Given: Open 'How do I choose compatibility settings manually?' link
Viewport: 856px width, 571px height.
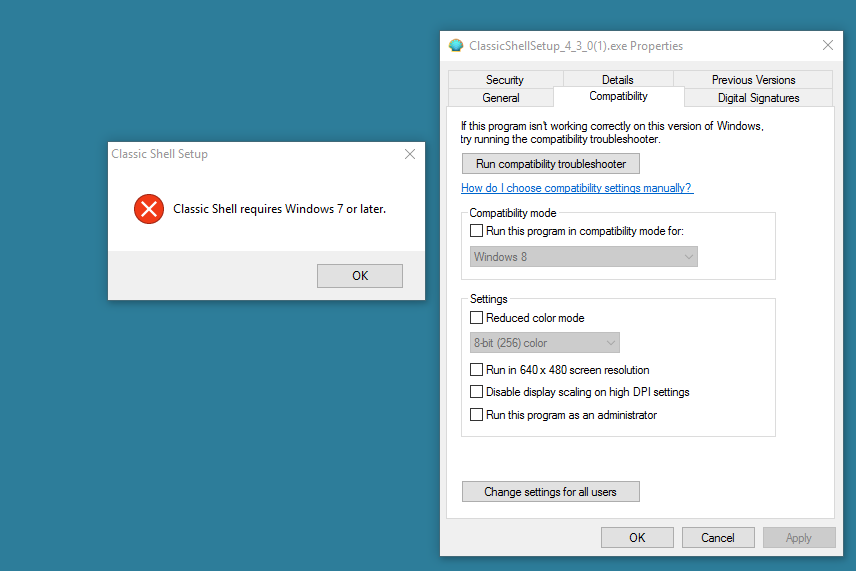Looking at the screenshot, I should pos(576,188).
